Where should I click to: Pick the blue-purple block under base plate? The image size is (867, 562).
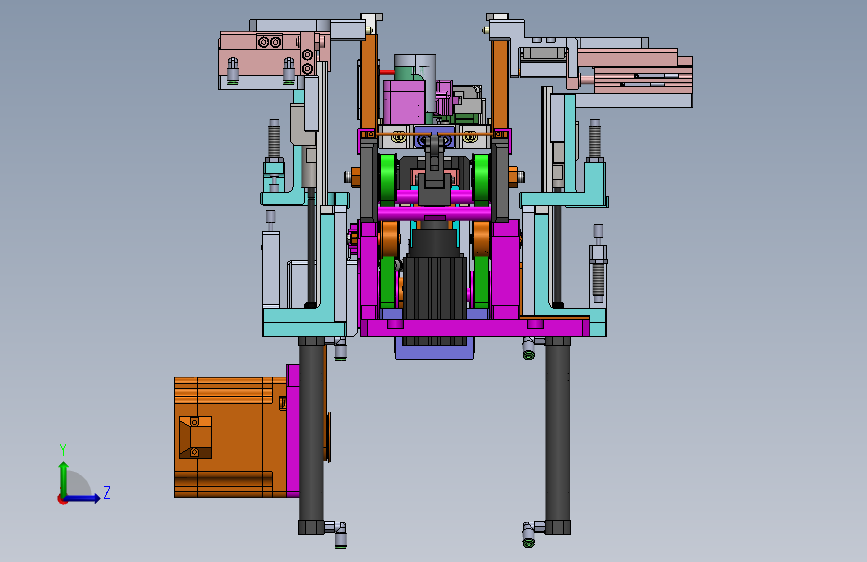[x=435, y=348]
